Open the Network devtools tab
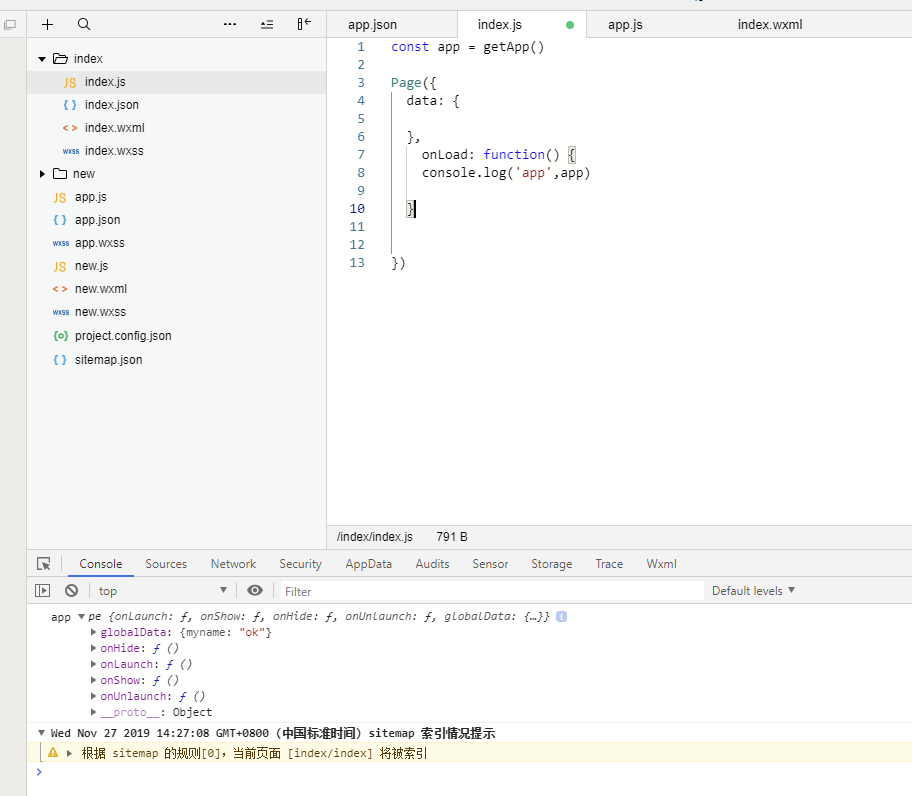This screenshot has width=912, height=796. 233,564
